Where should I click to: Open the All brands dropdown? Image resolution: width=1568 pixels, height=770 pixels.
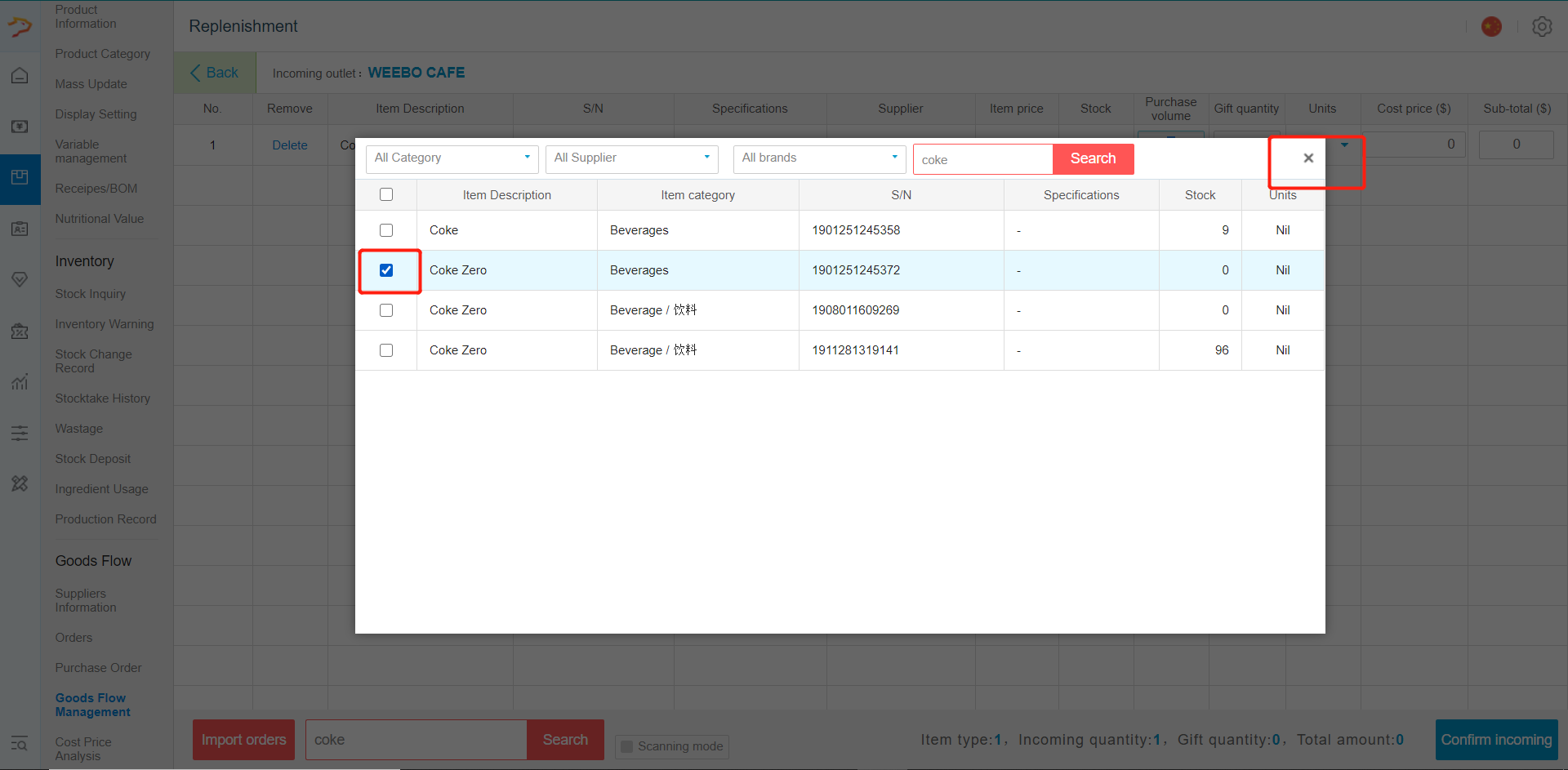820,158
